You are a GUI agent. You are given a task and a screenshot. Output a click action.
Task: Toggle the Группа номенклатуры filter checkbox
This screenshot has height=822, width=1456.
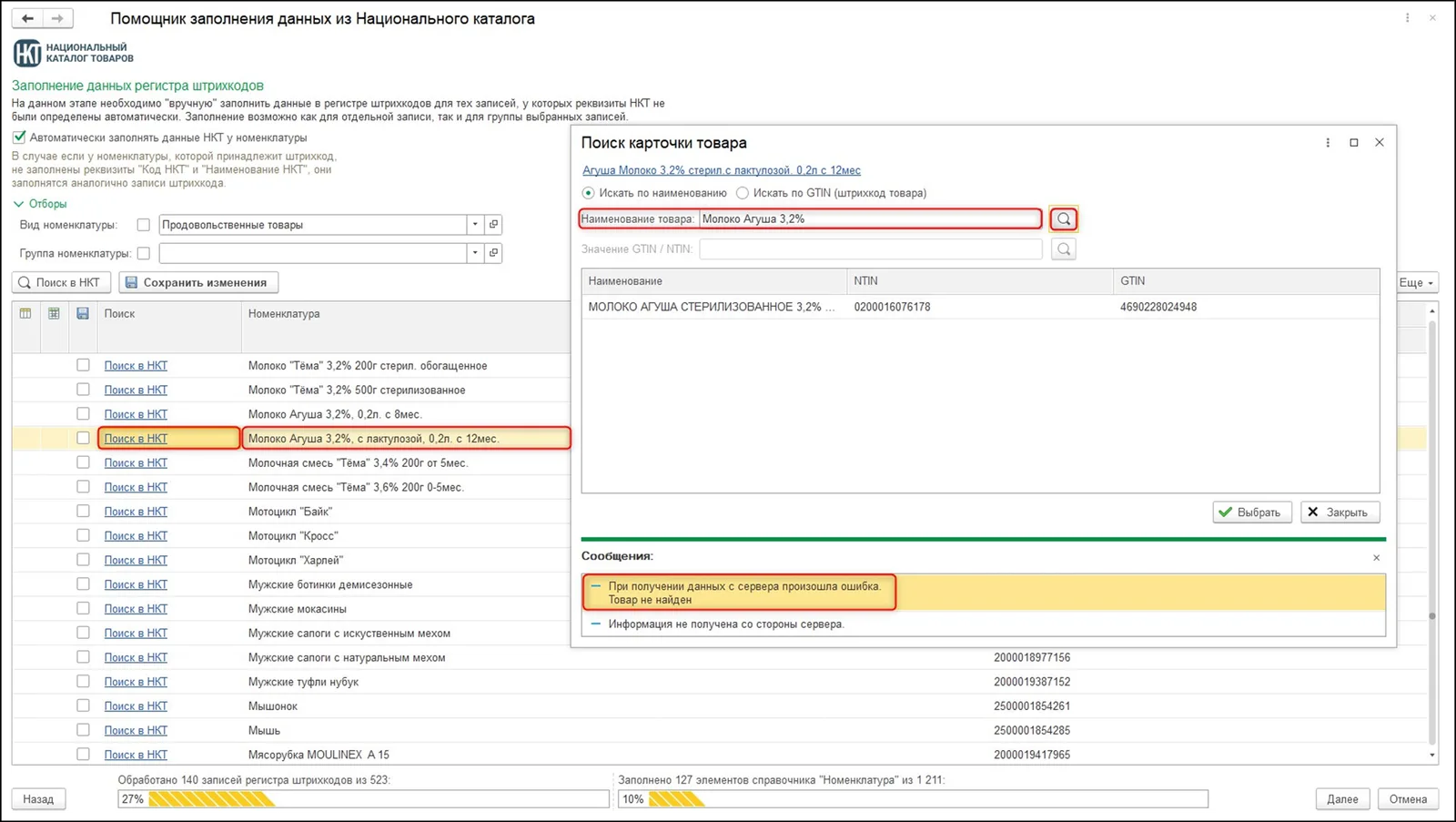pos(143,253)
